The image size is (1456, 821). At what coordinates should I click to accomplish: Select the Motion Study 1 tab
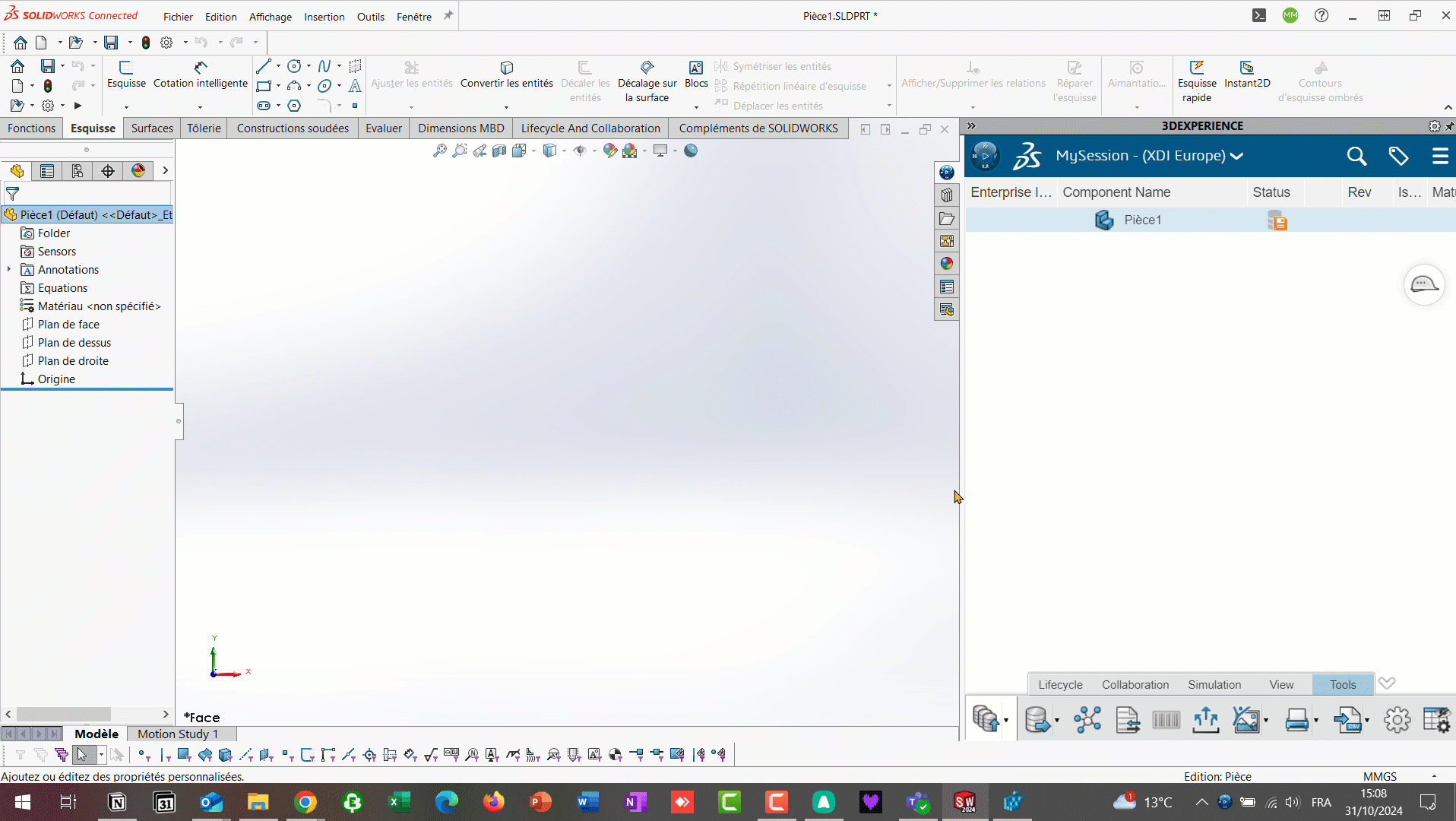tap(178, 734)
